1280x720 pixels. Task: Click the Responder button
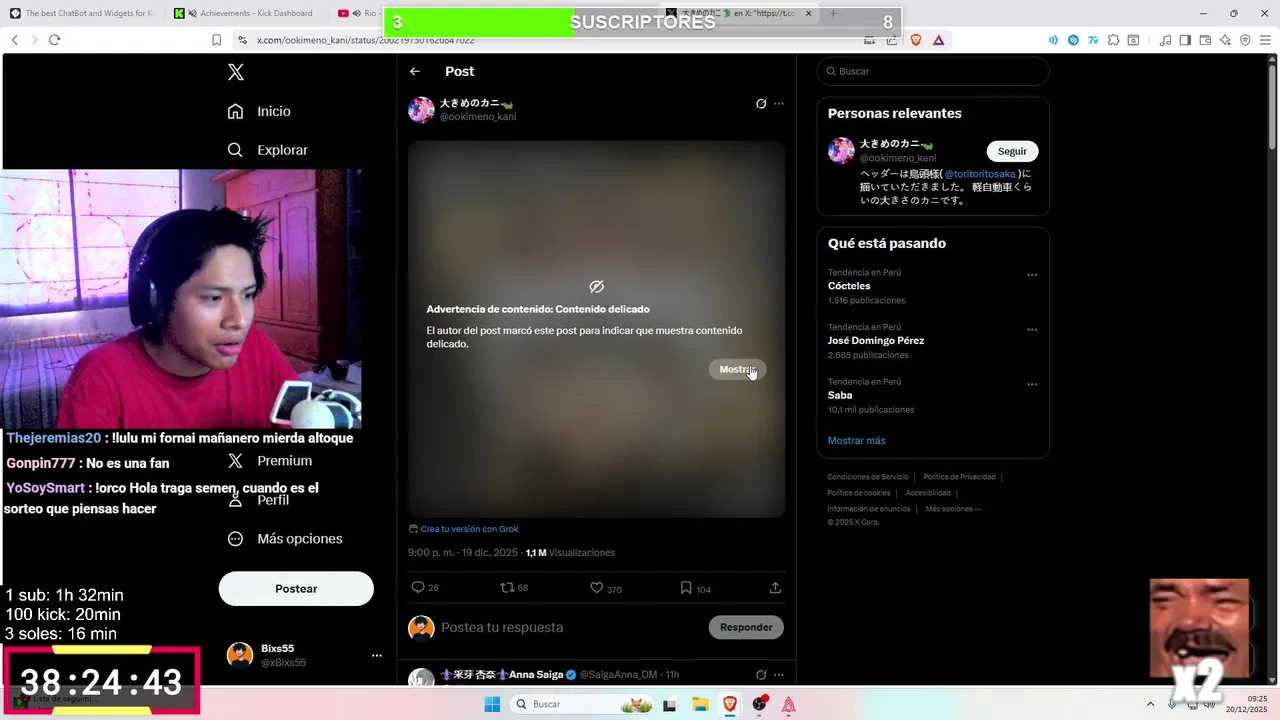click(x=746, y=627)
